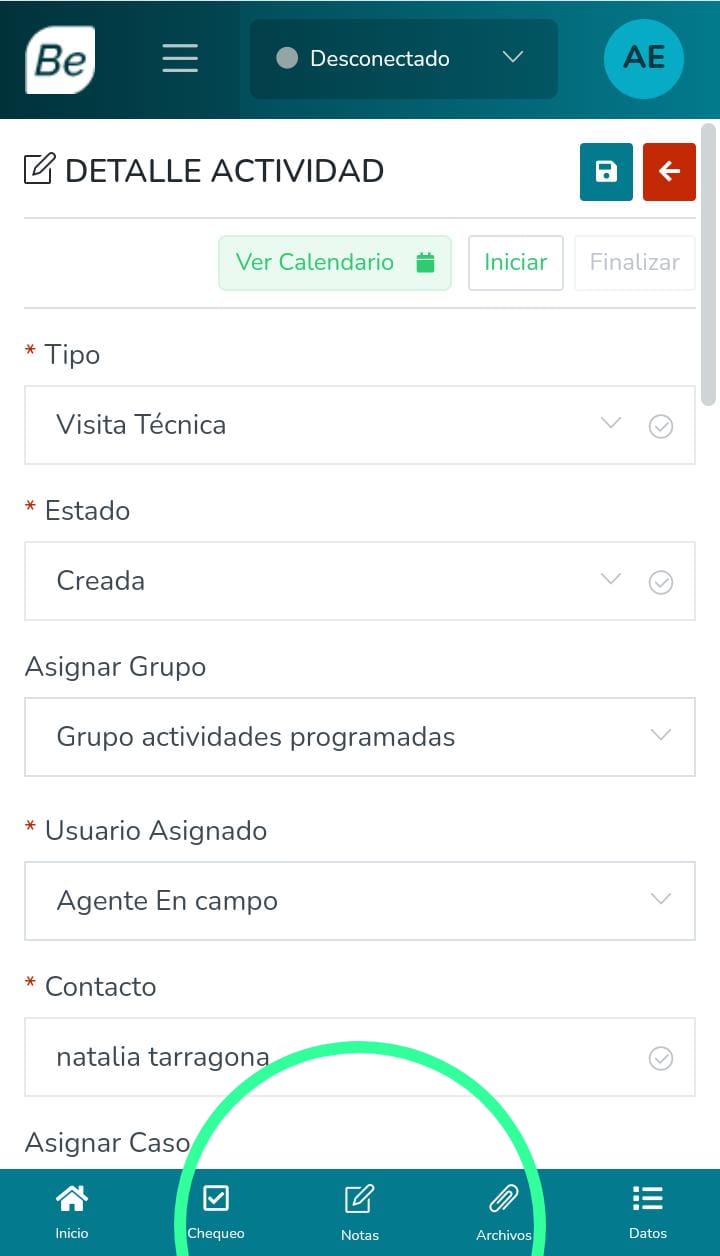The width and height of the screenshot is (720, 1256).
Task: Click the Finalizar button
Action: coord(634,263)
